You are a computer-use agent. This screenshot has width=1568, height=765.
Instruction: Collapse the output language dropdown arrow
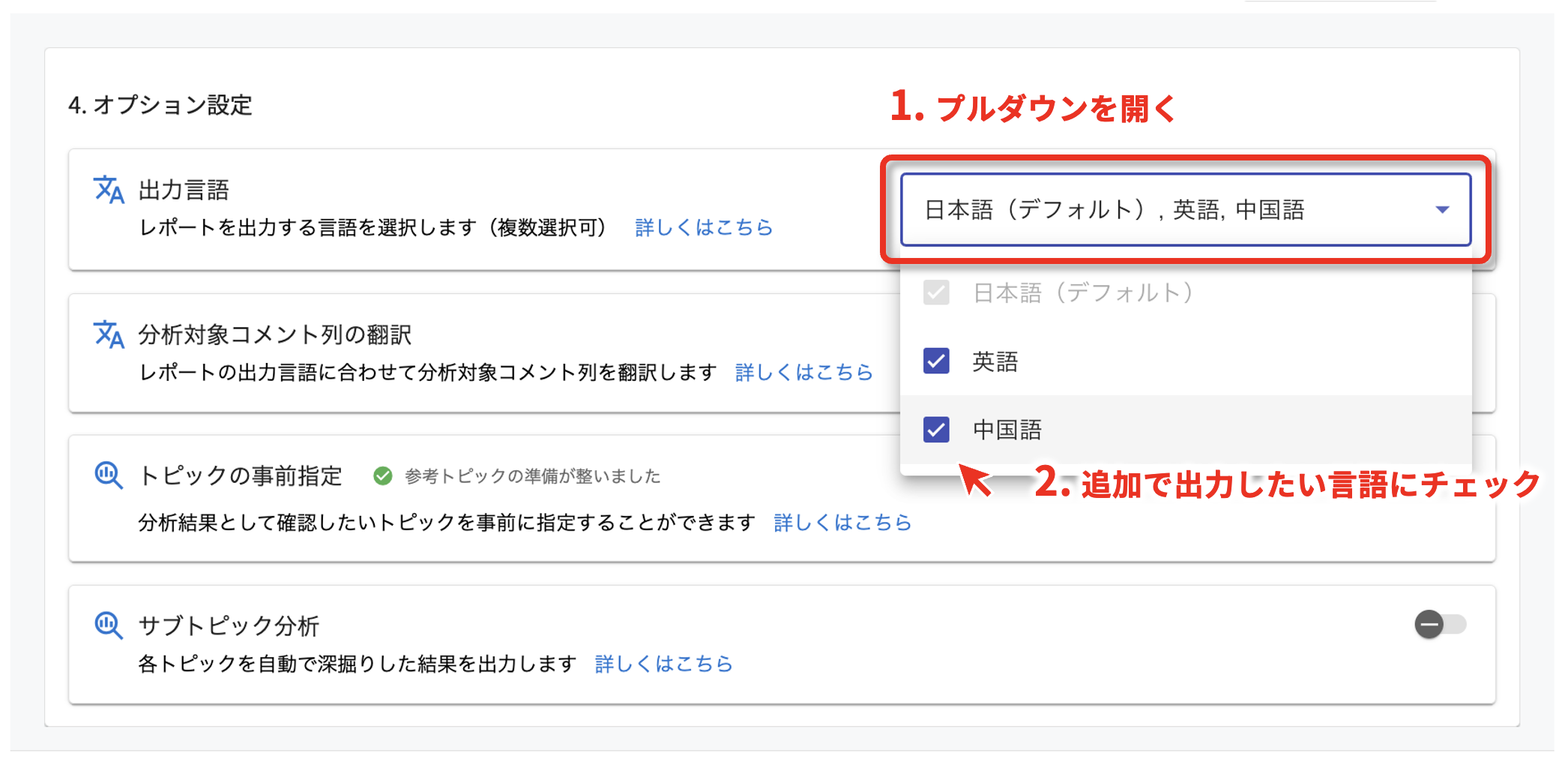(x=1442, y=210)
